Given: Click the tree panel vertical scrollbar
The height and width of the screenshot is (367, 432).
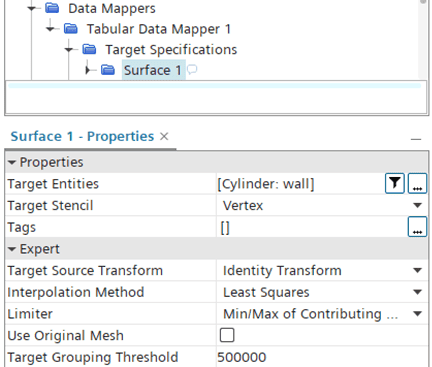Looking at the screenshot, I should (423, 39).
